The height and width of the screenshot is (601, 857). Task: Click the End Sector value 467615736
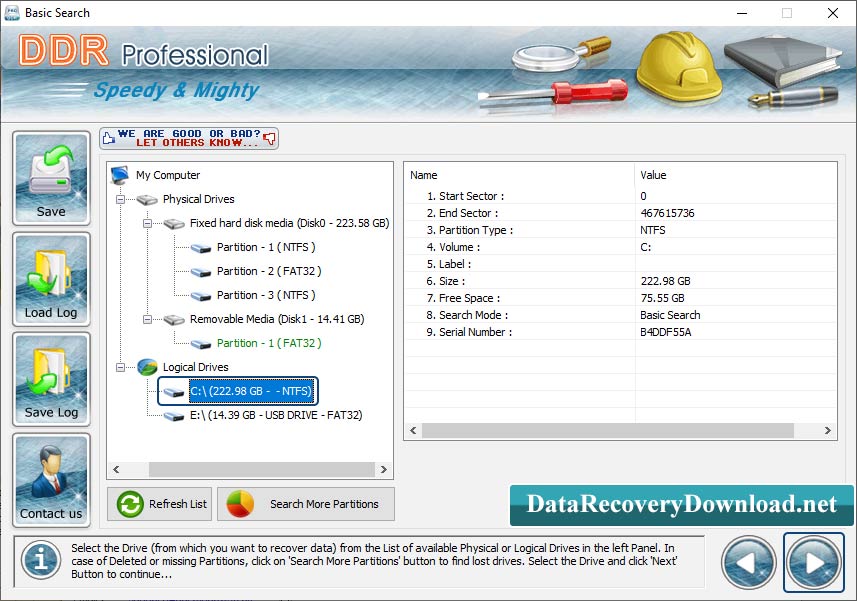667,213
